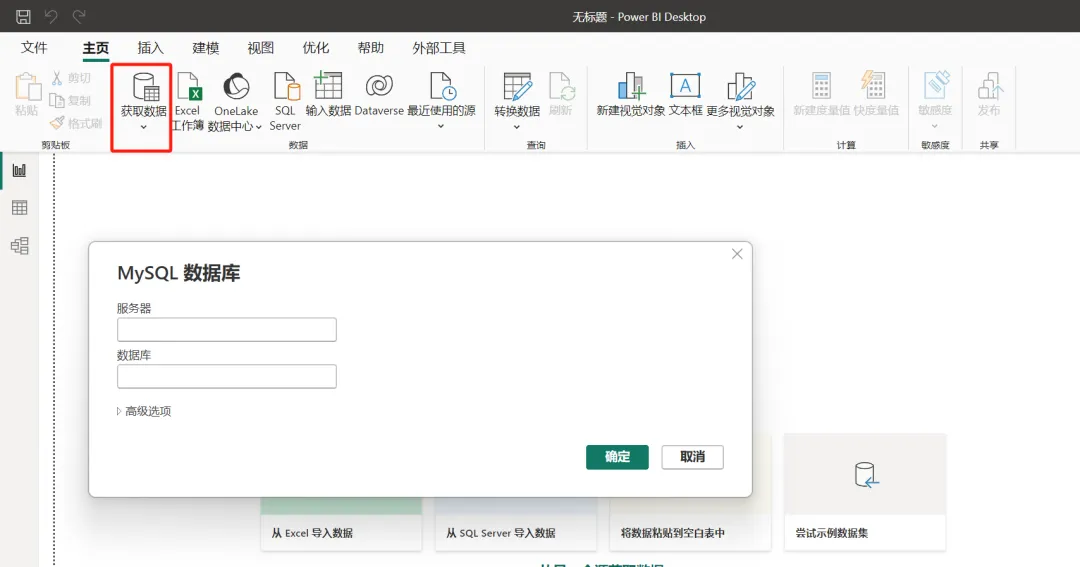Screen dimensions: 1080x567
Task: Click the Excel 工作簿 icon
Action: pos(188,86)
